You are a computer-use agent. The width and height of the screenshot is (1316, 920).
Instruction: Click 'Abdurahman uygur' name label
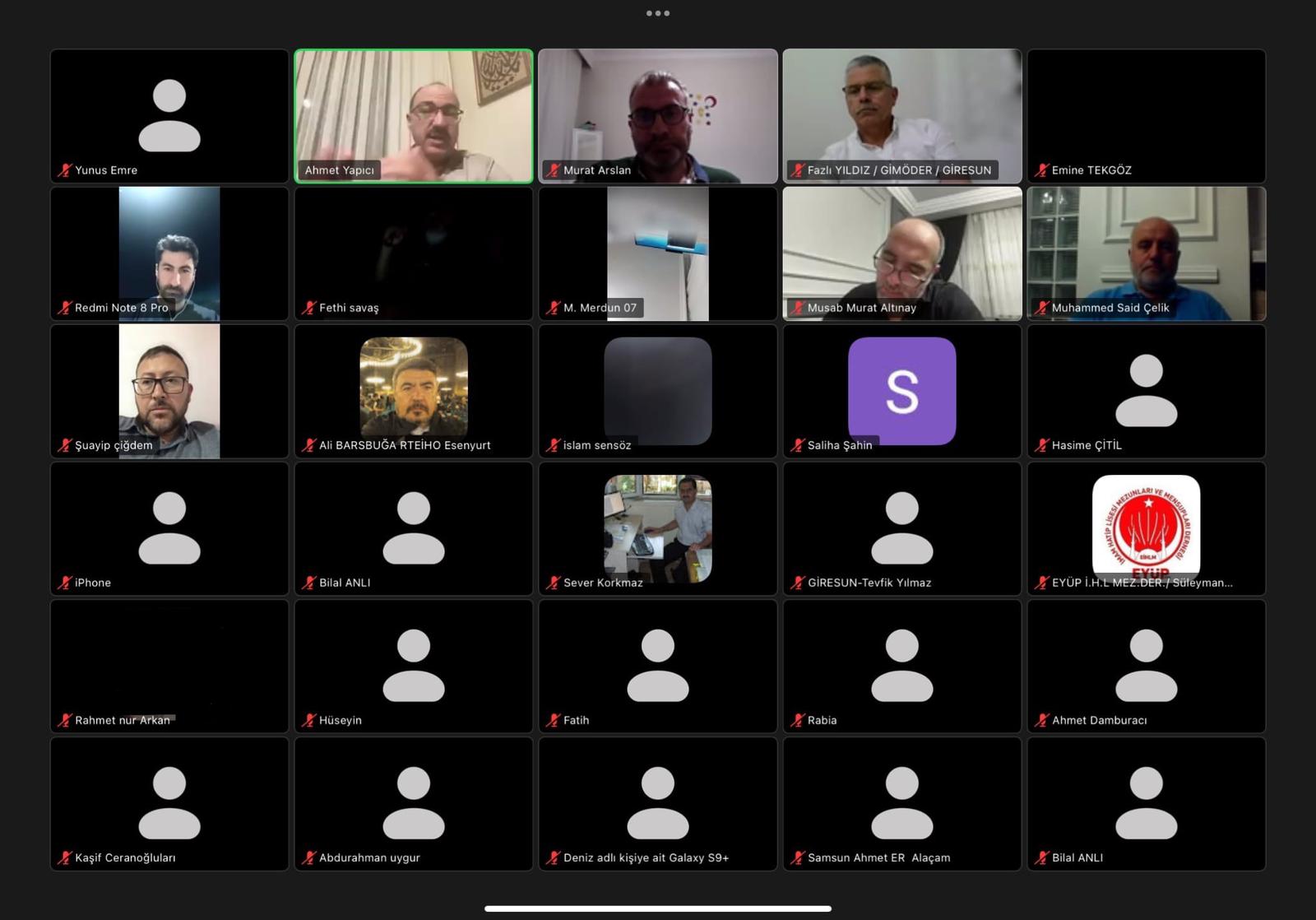coord(369,857)
